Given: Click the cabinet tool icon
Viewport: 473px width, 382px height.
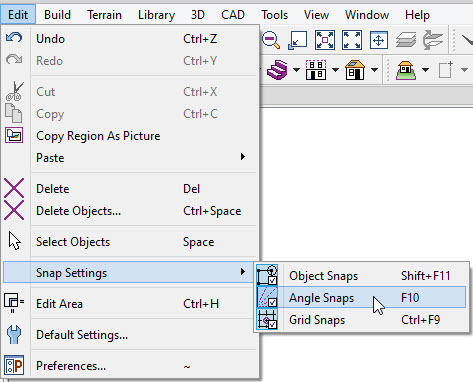Looking at the screenshot, I should (x=316, y=70).
